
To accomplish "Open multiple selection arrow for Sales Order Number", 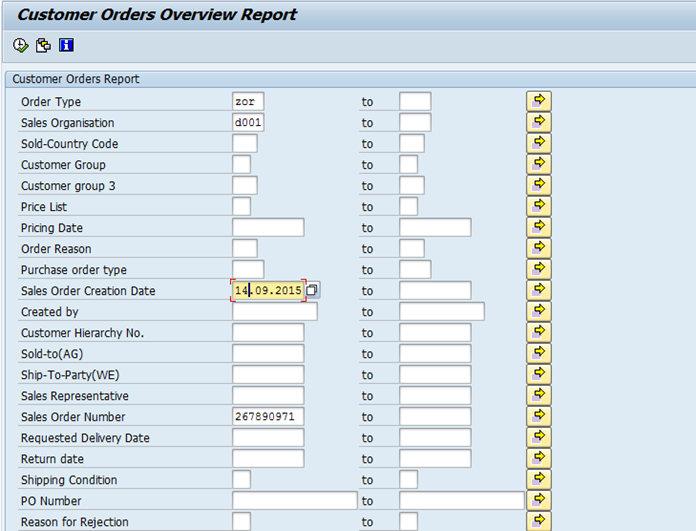I will coord(539,416).
